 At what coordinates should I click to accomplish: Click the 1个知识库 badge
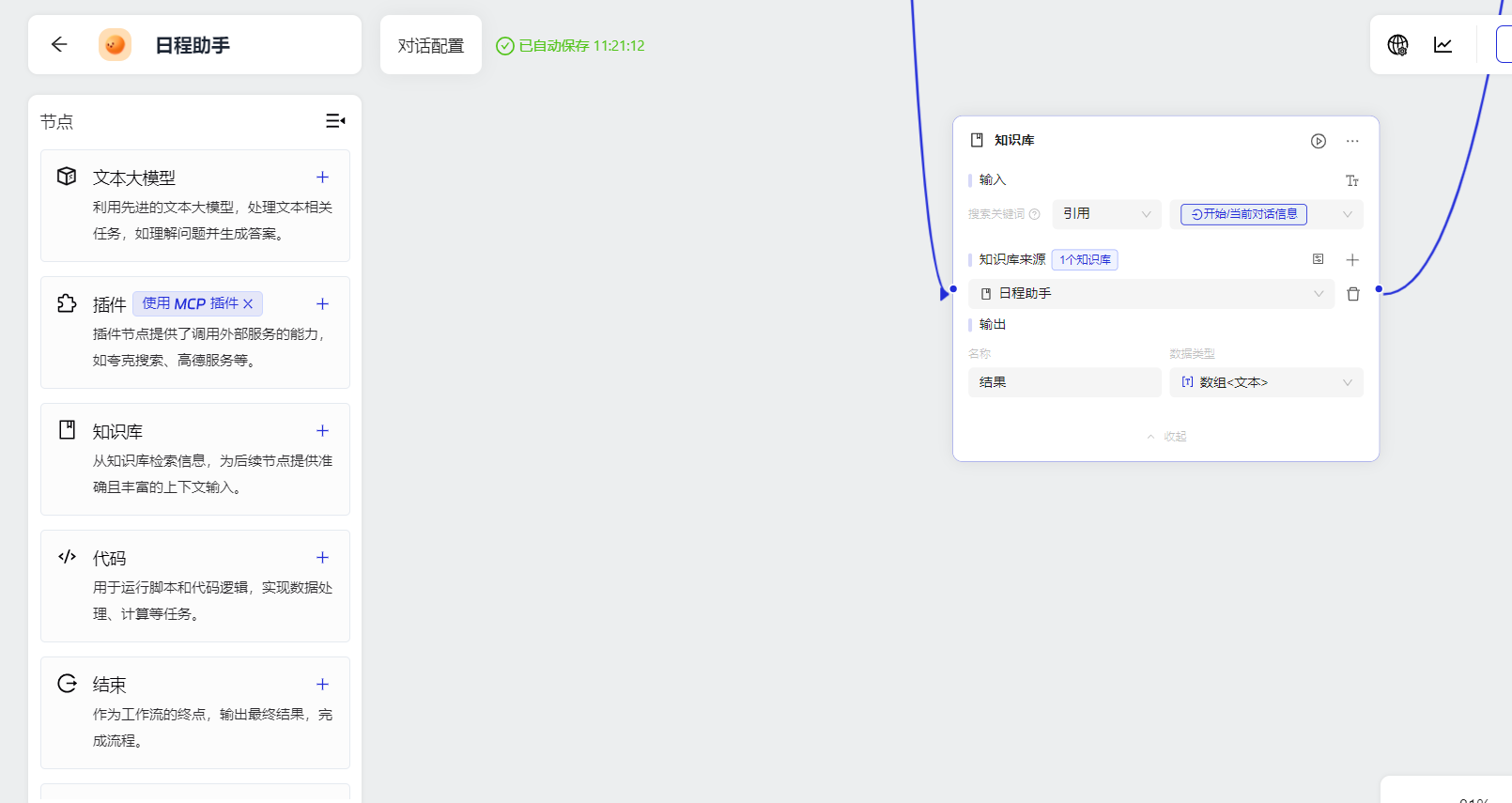(1085, 260)
